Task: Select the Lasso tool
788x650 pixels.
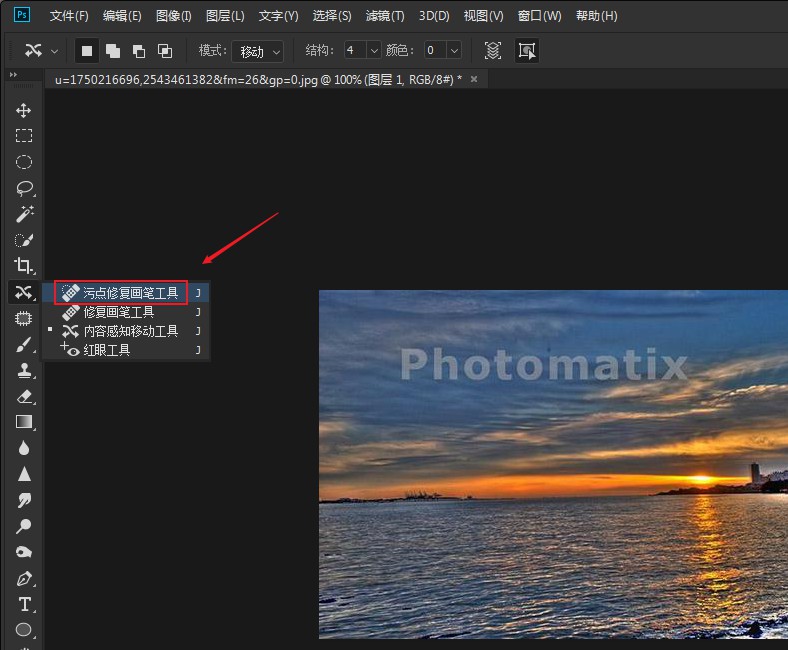Action: 24,188
